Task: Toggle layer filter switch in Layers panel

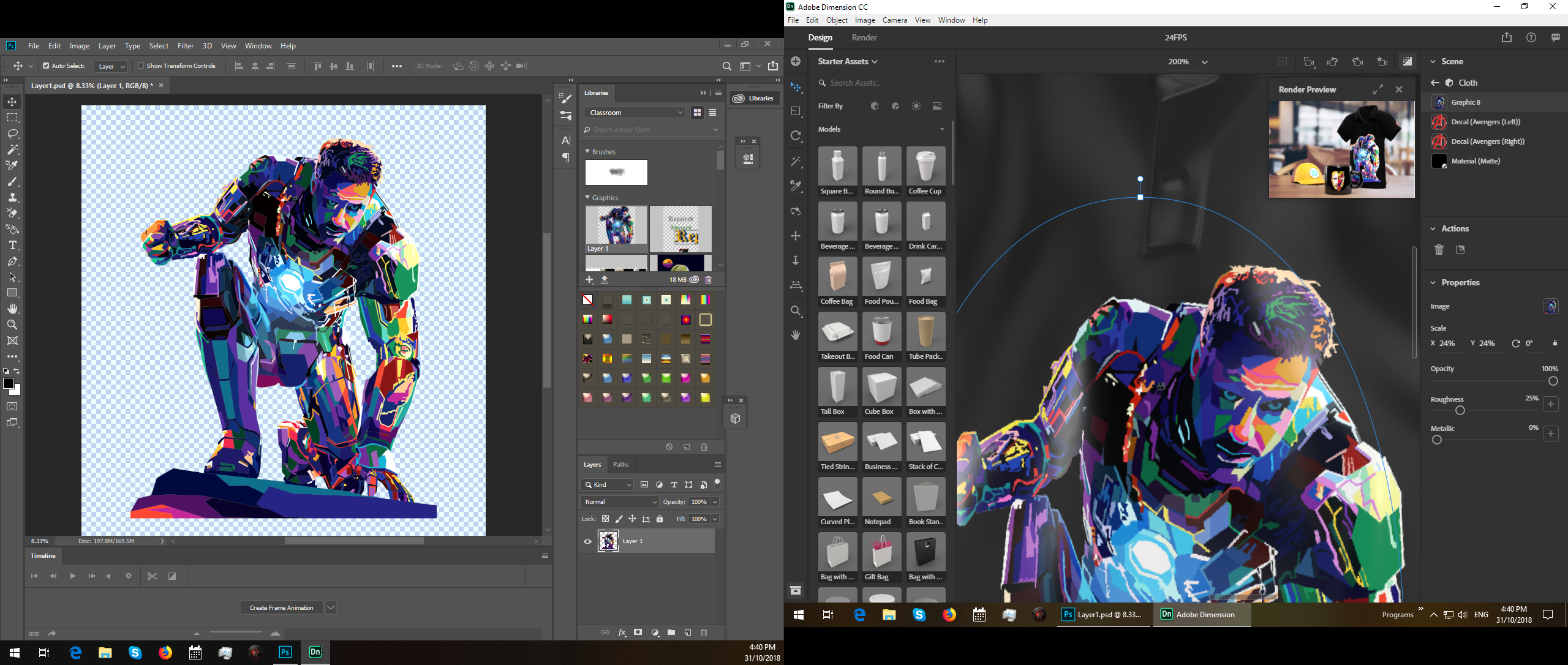Action: (x=717, y=483)
